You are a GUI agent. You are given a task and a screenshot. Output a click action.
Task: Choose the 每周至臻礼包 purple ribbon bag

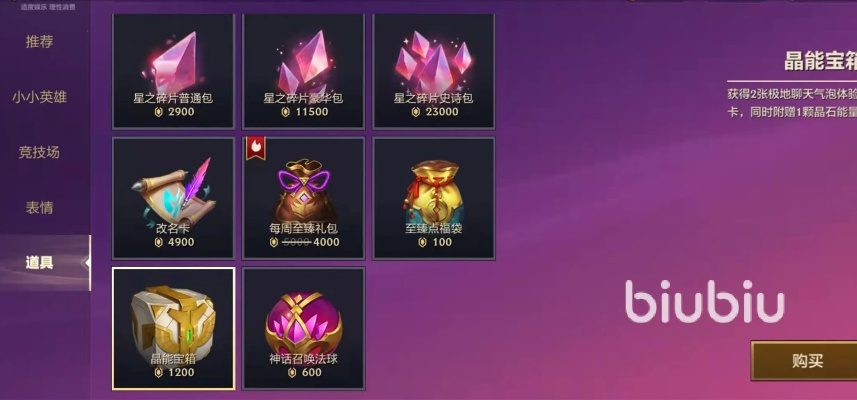click(303, 198)
